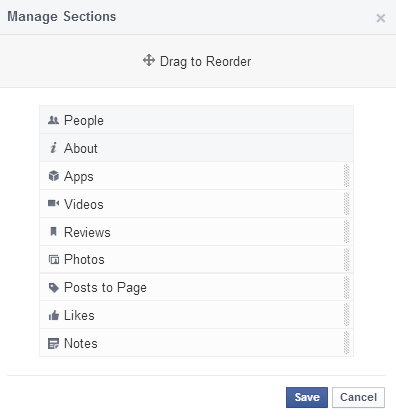Select the Notes row drag handle
This screenshot has height=417, width=396.
point(346,343)
